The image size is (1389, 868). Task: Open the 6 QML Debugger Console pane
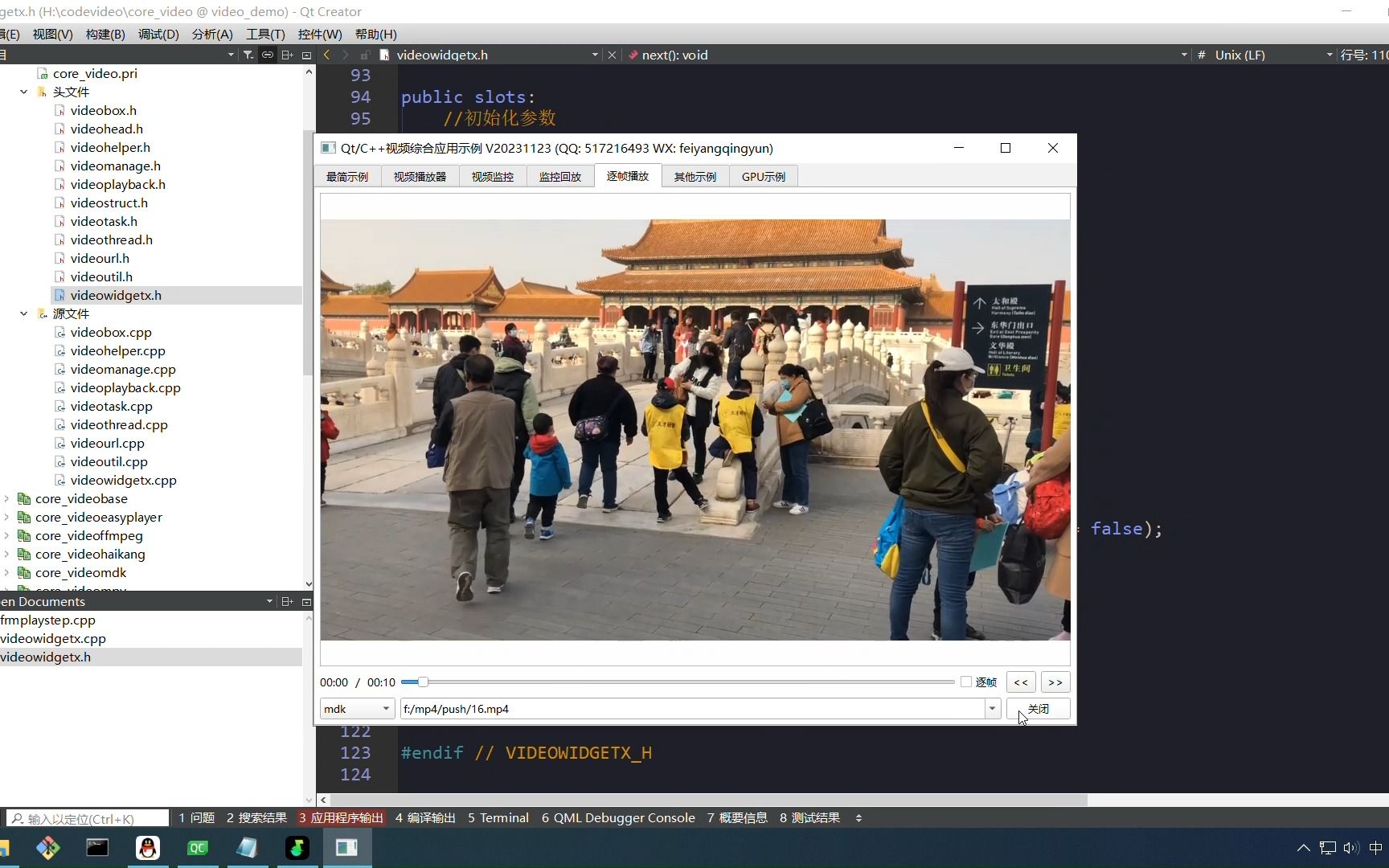pos(618,817)
